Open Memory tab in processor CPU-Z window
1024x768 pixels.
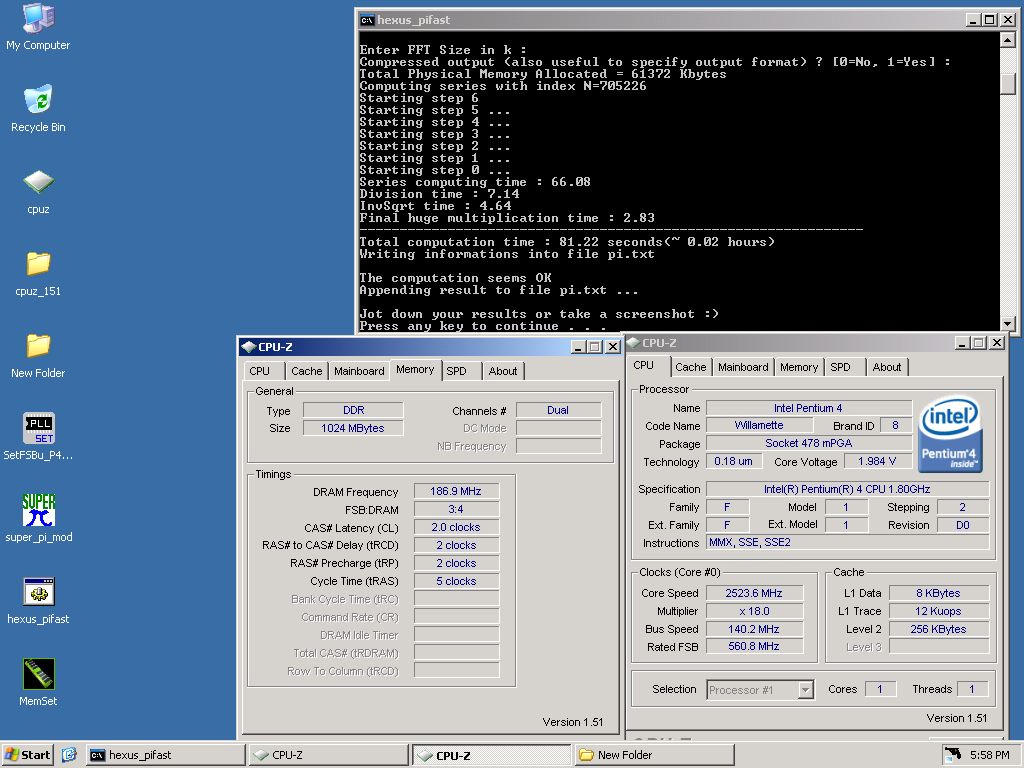pos(799,367)
